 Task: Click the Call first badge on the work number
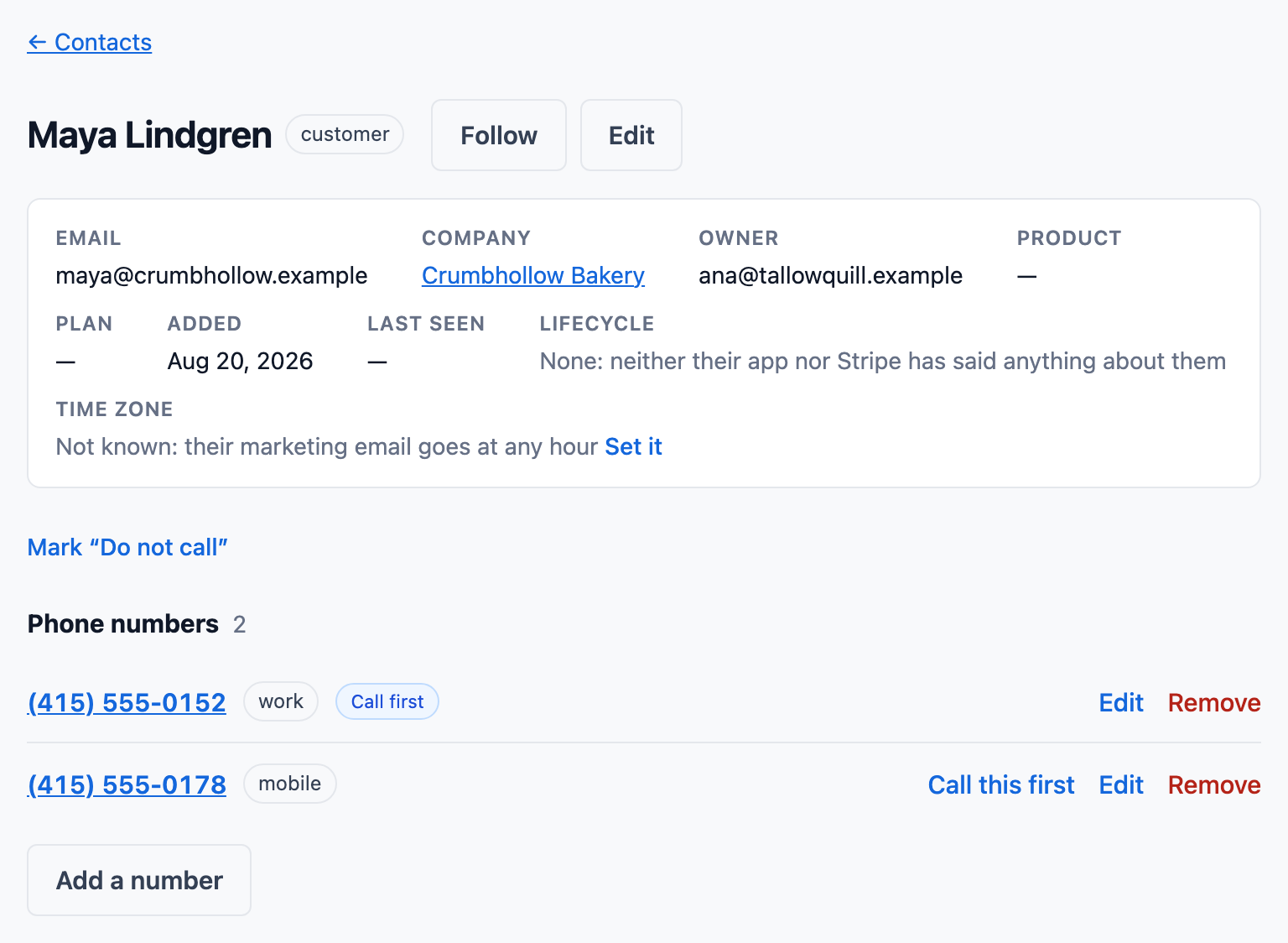click(x=387, y=701)
